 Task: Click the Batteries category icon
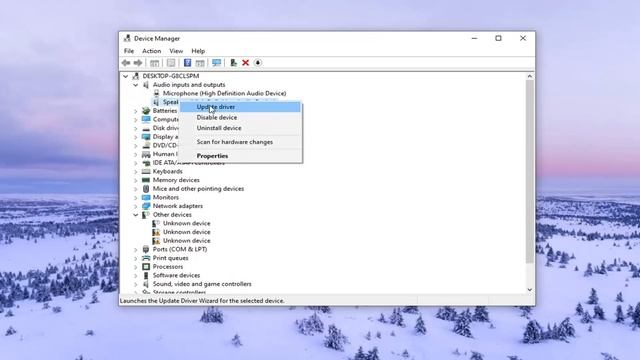(146, 111)
